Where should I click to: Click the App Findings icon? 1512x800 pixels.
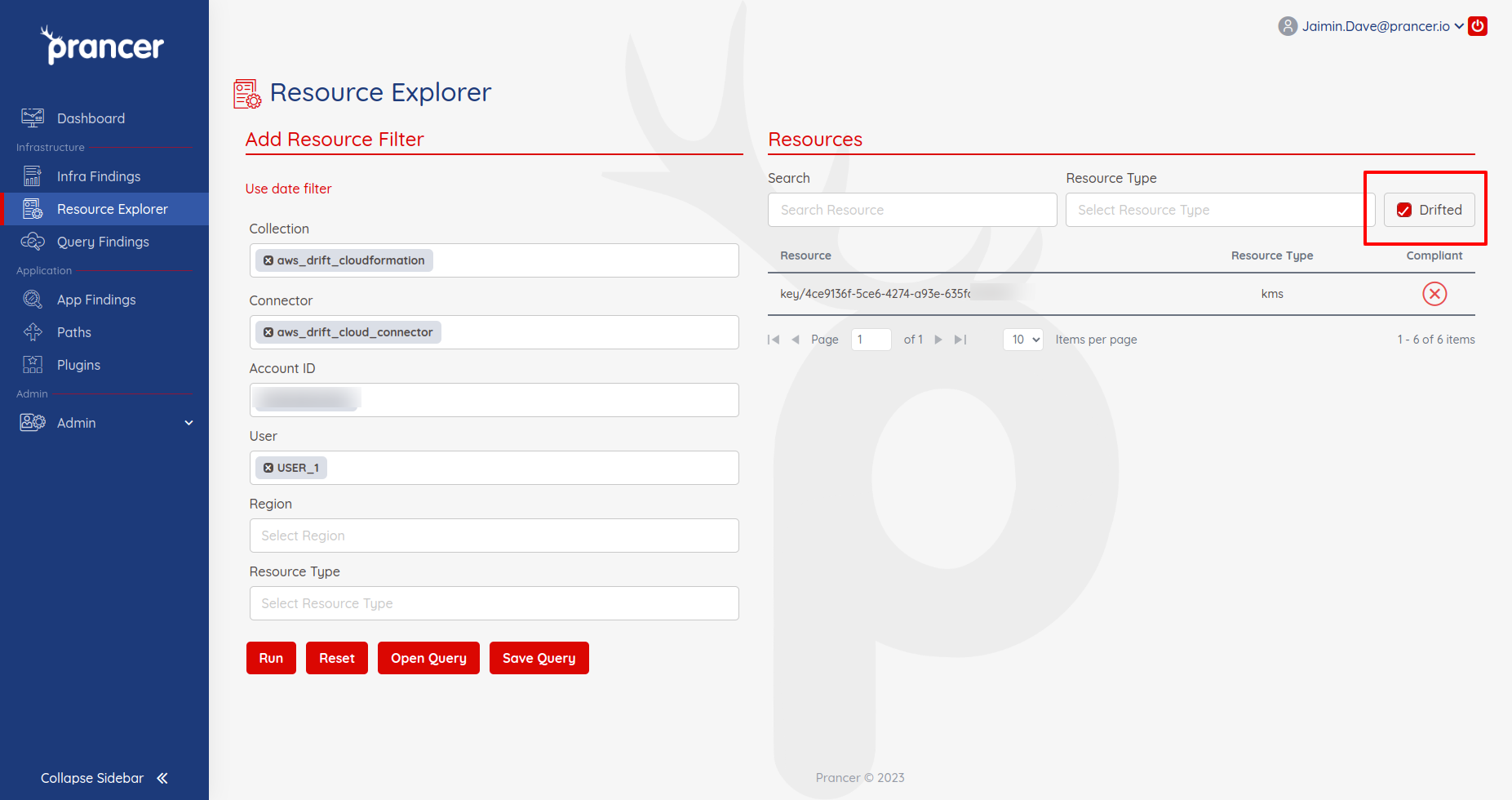(33, 300)
